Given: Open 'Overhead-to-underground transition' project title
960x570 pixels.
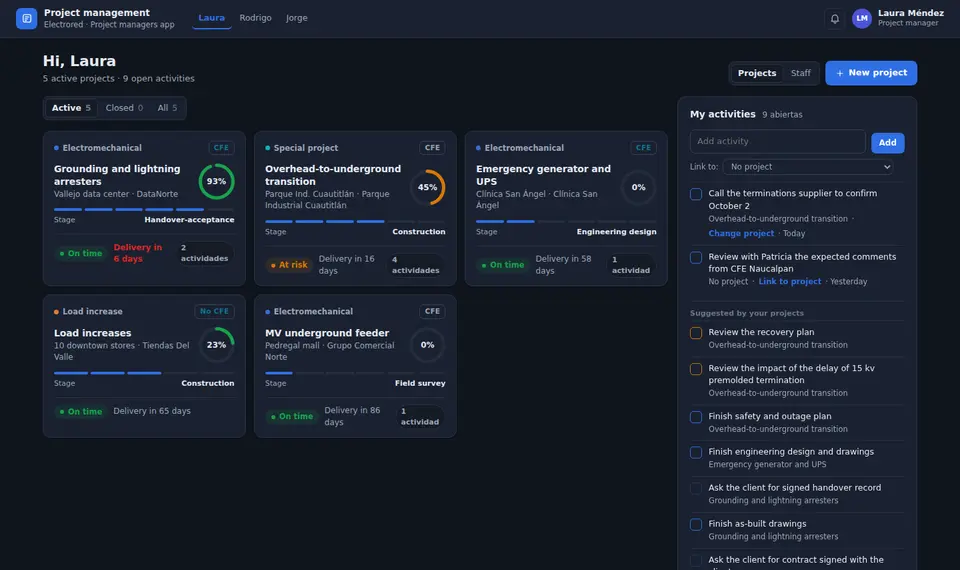Looking at the screenshot, I should tap(332, 175).
